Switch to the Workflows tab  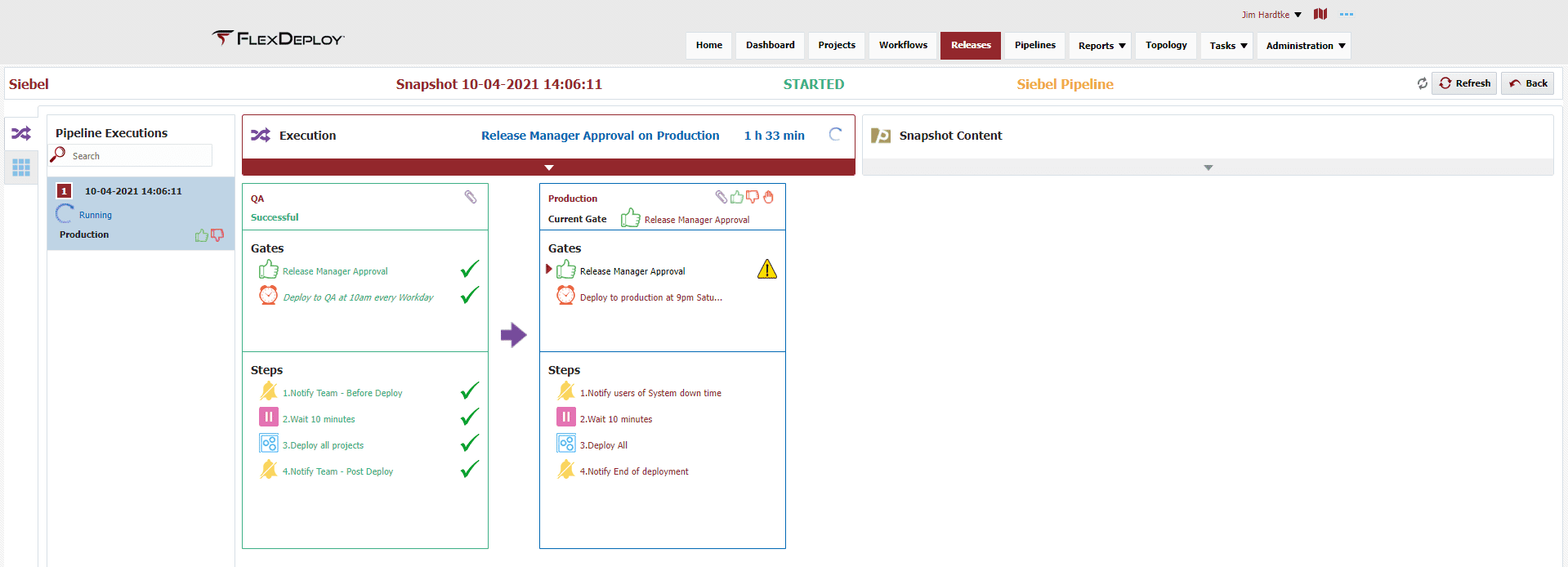(903, 45)
